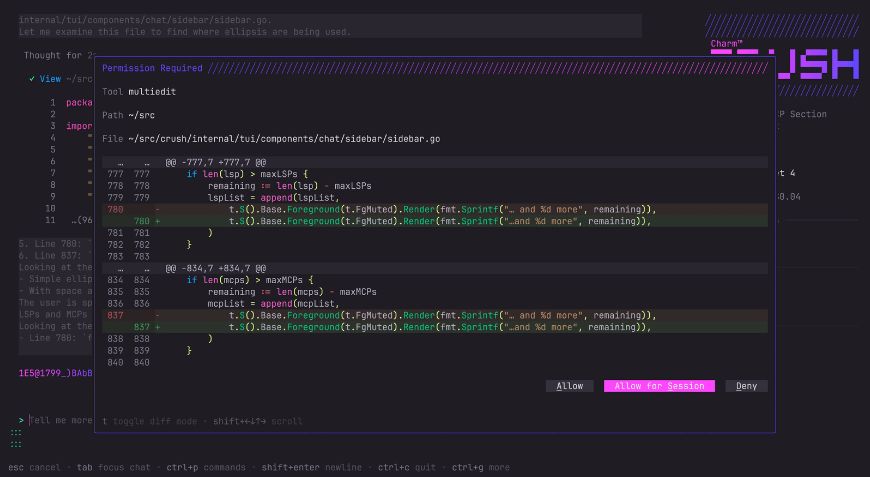Screen dimensions: 870x477
Task: Click the 'Section' label in the right sidebar
Action: tap(808, 114)
